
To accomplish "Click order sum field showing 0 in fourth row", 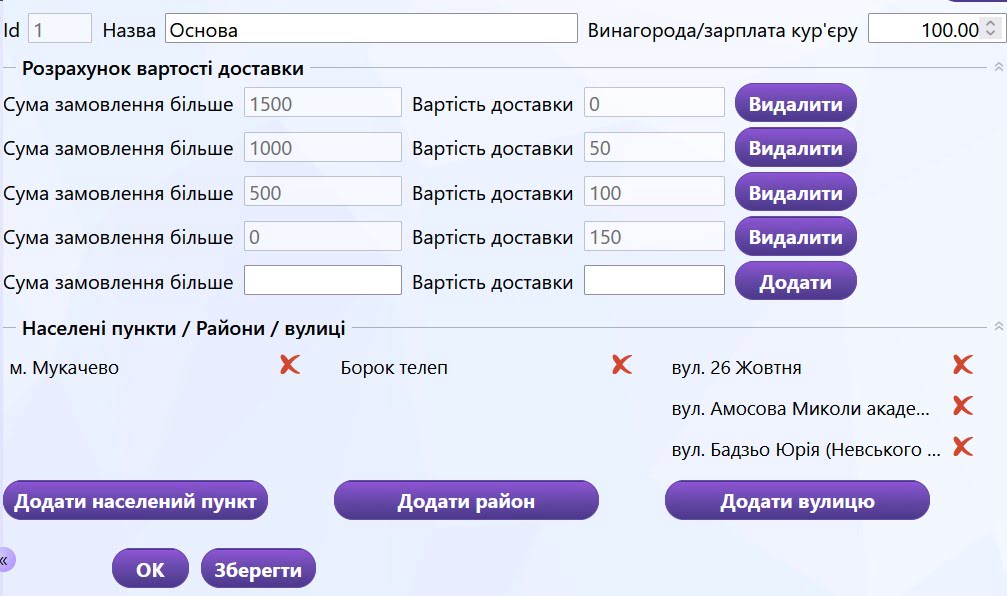I will coord(323,236).
